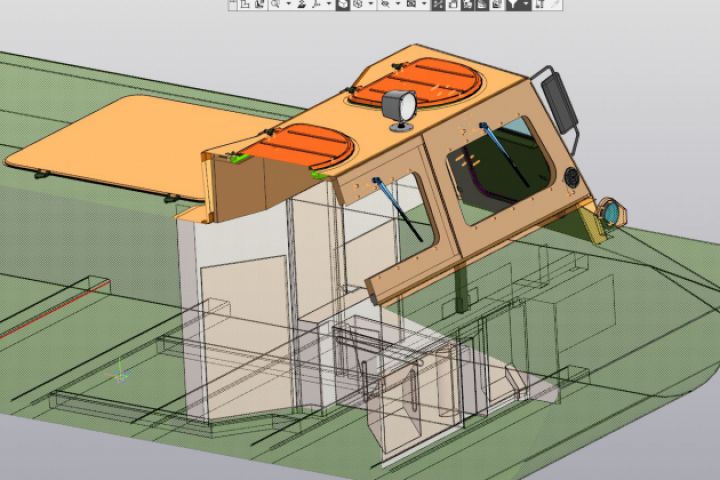Open the dropdown arrow next to the zoom magnifier
Viewport: 720px width, 480px height.
[x=289, y=4]
